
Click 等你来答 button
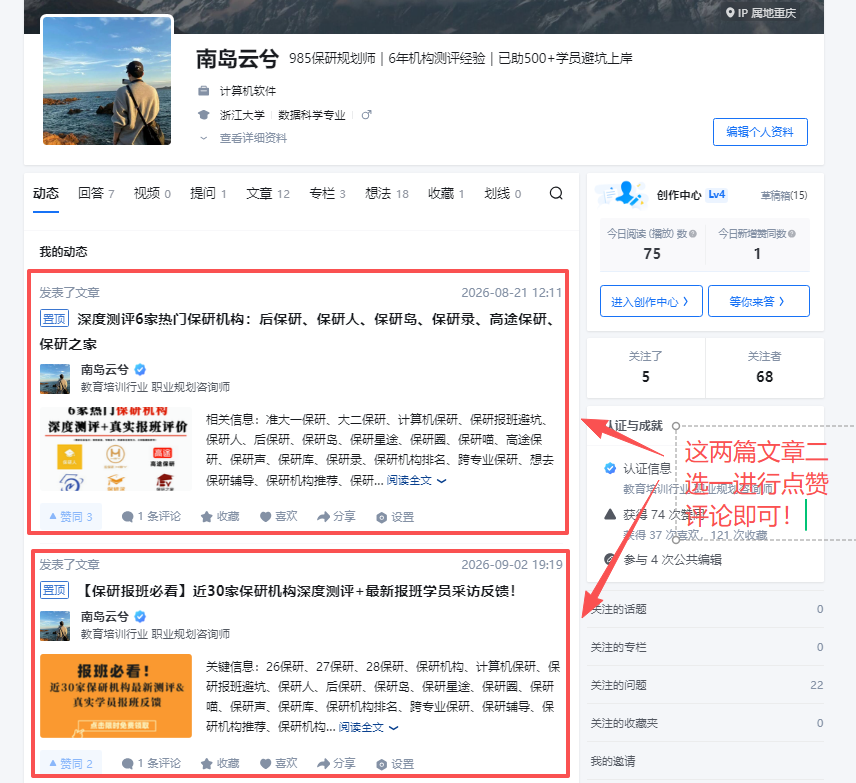click(x=758, y=301)
